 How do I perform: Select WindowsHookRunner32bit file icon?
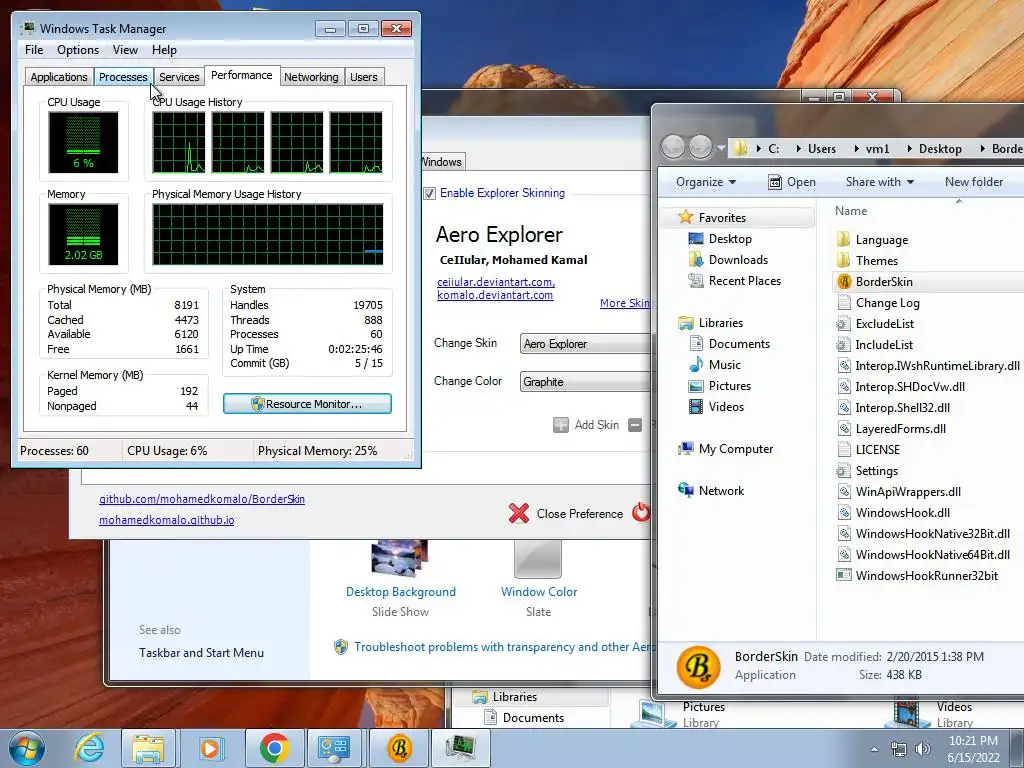[x=844, y=575]
